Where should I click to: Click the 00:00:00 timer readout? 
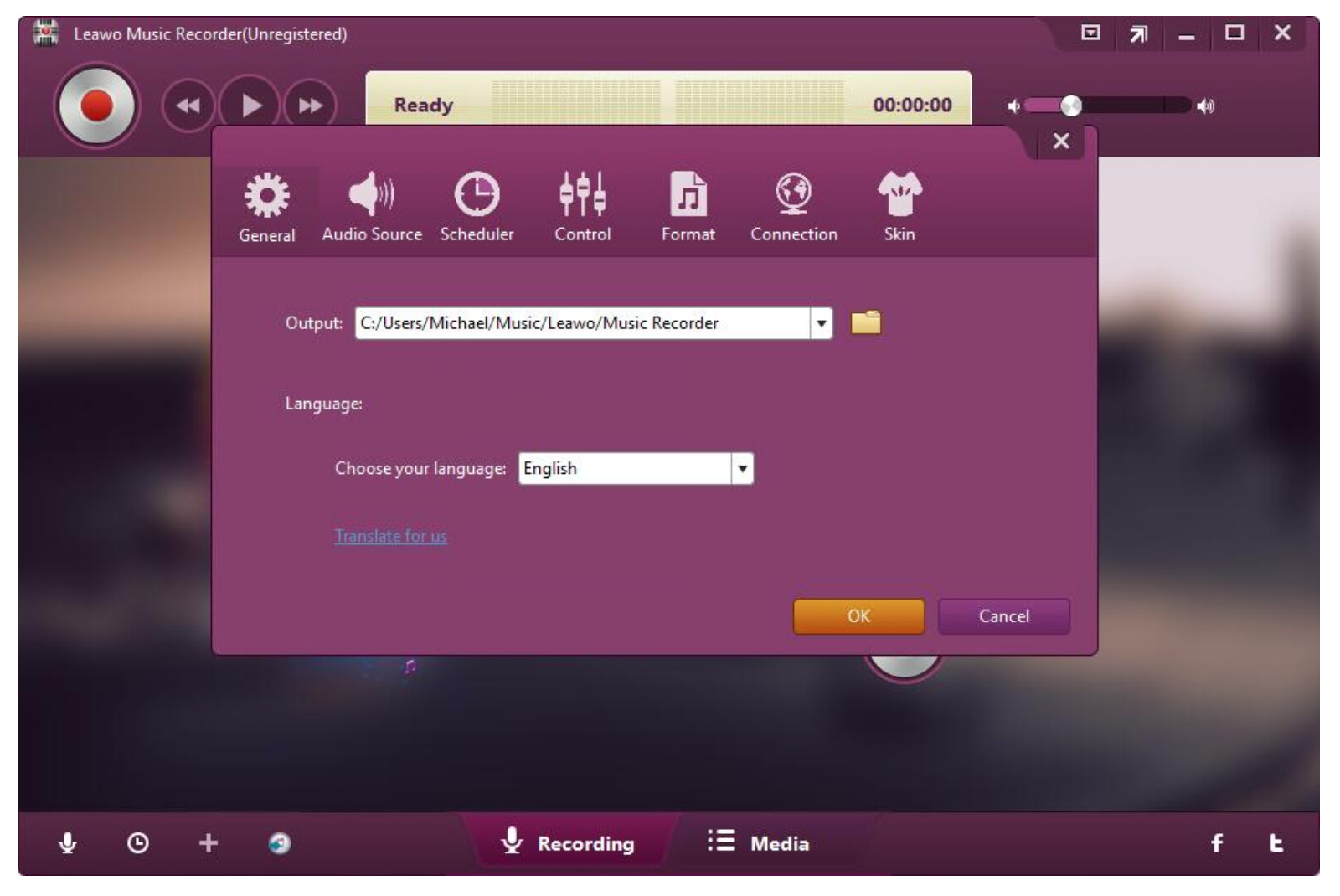[x=912, y=106]
